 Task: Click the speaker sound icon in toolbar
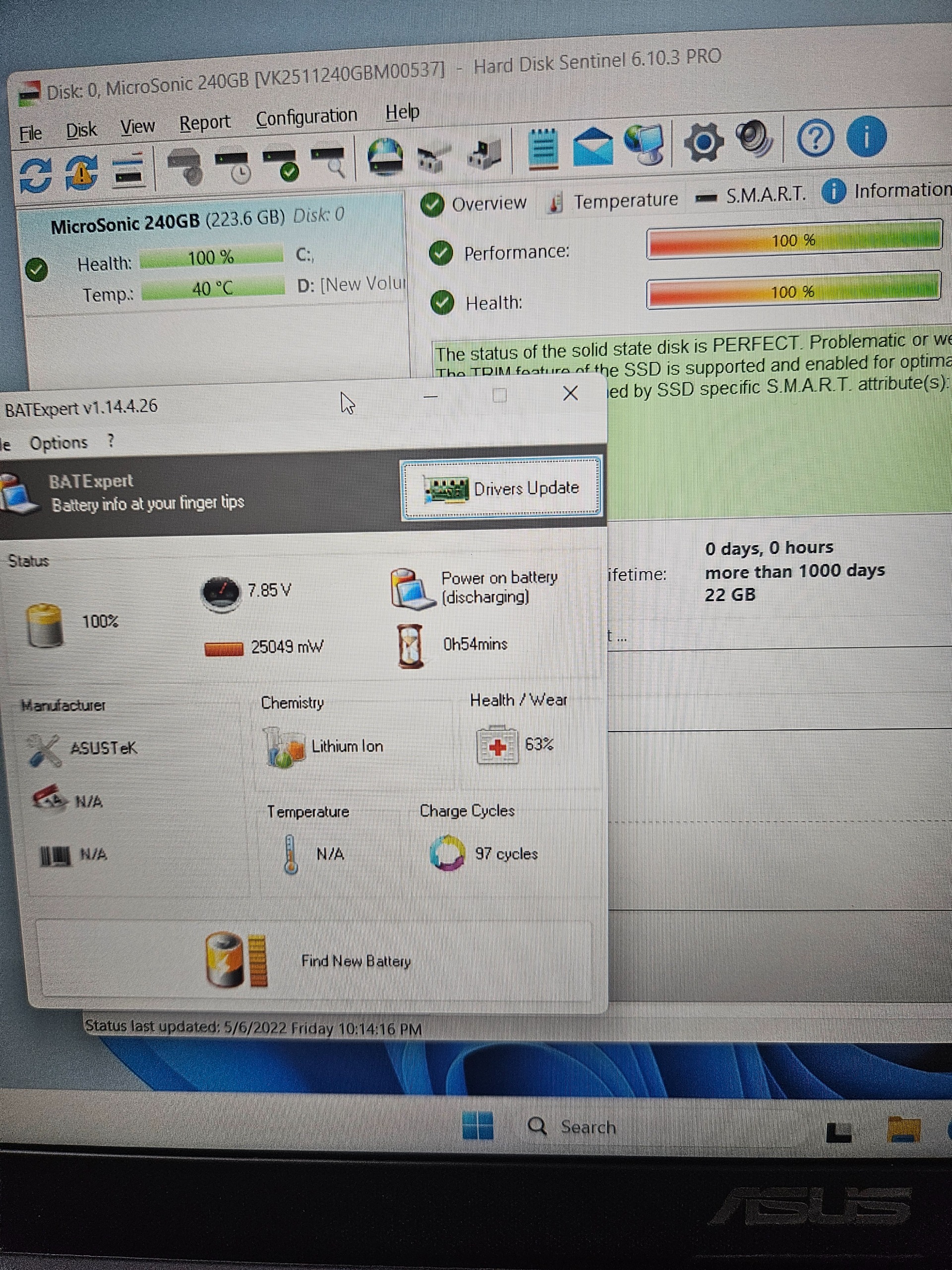[756, 138]
